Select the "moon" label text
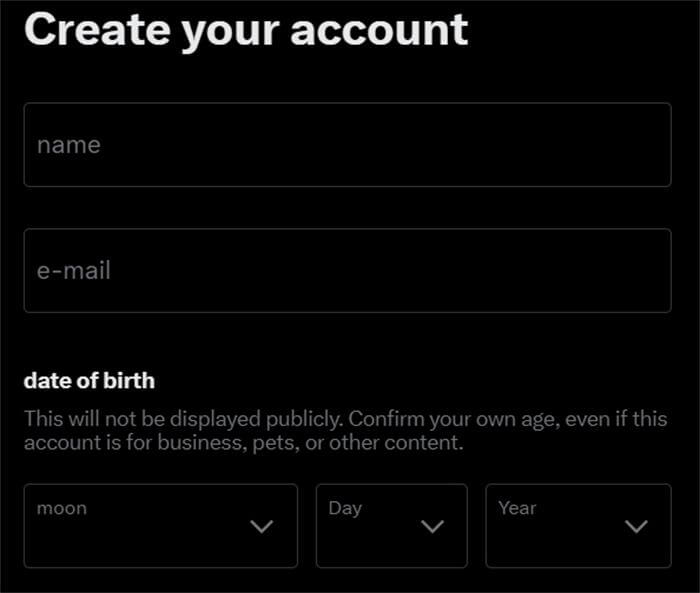The height and width of the screenshot is (593, 700). click(x=62, y=508)
